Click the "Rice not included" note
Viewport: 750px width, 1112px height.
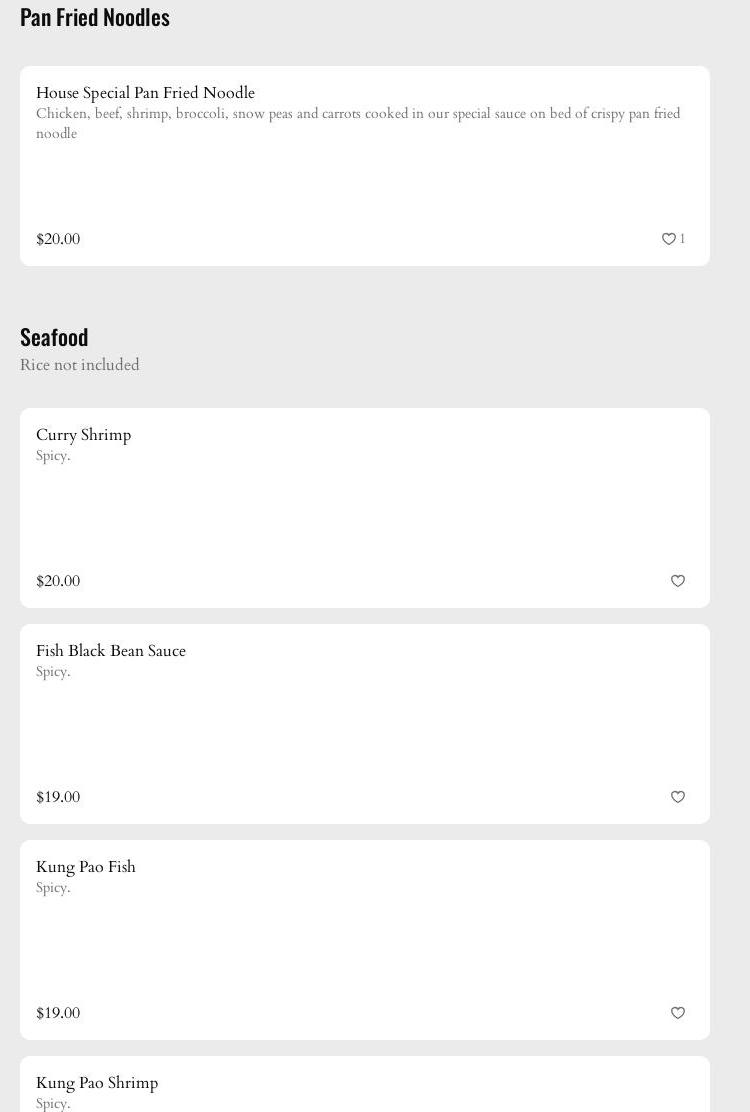[80, 365]
